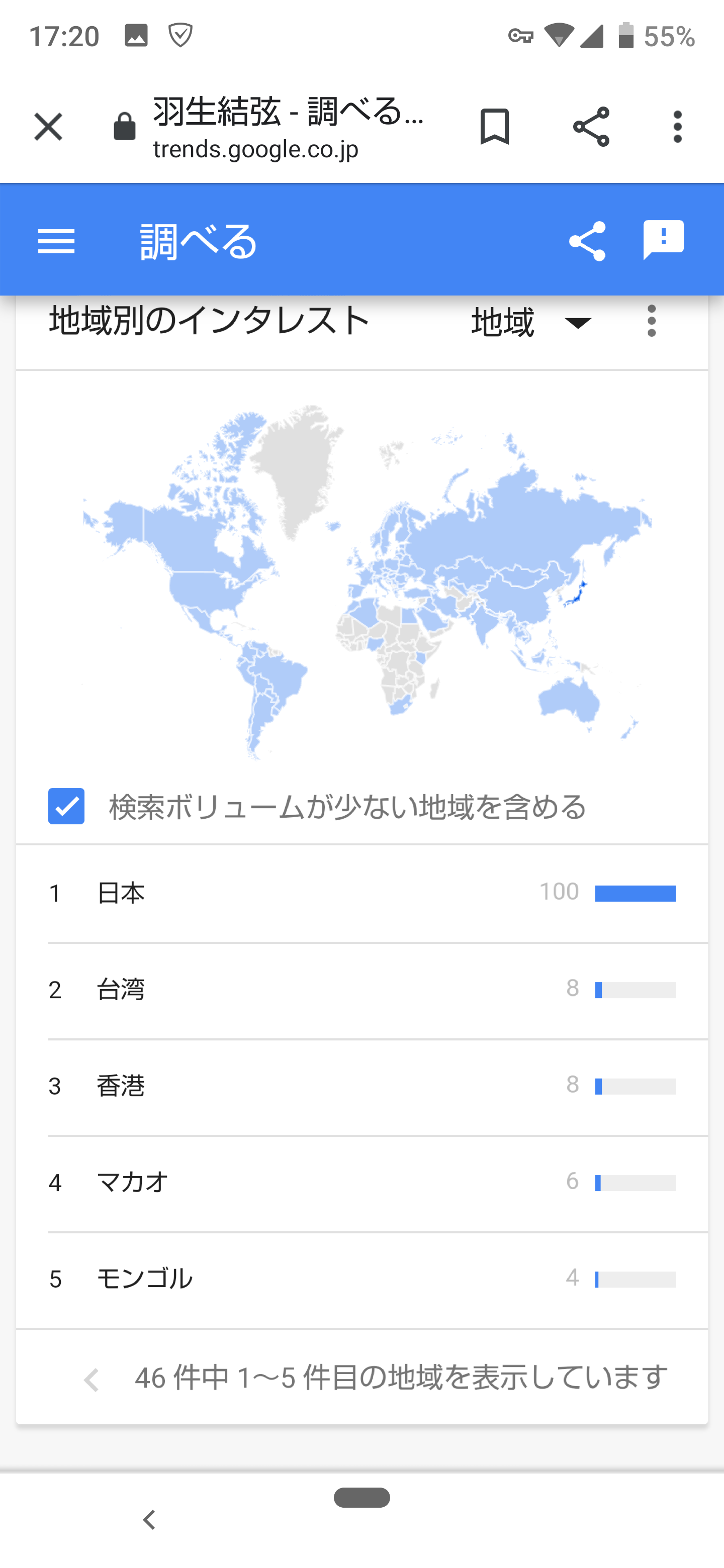Open the モンゴル region entry

coord(361,1279)
